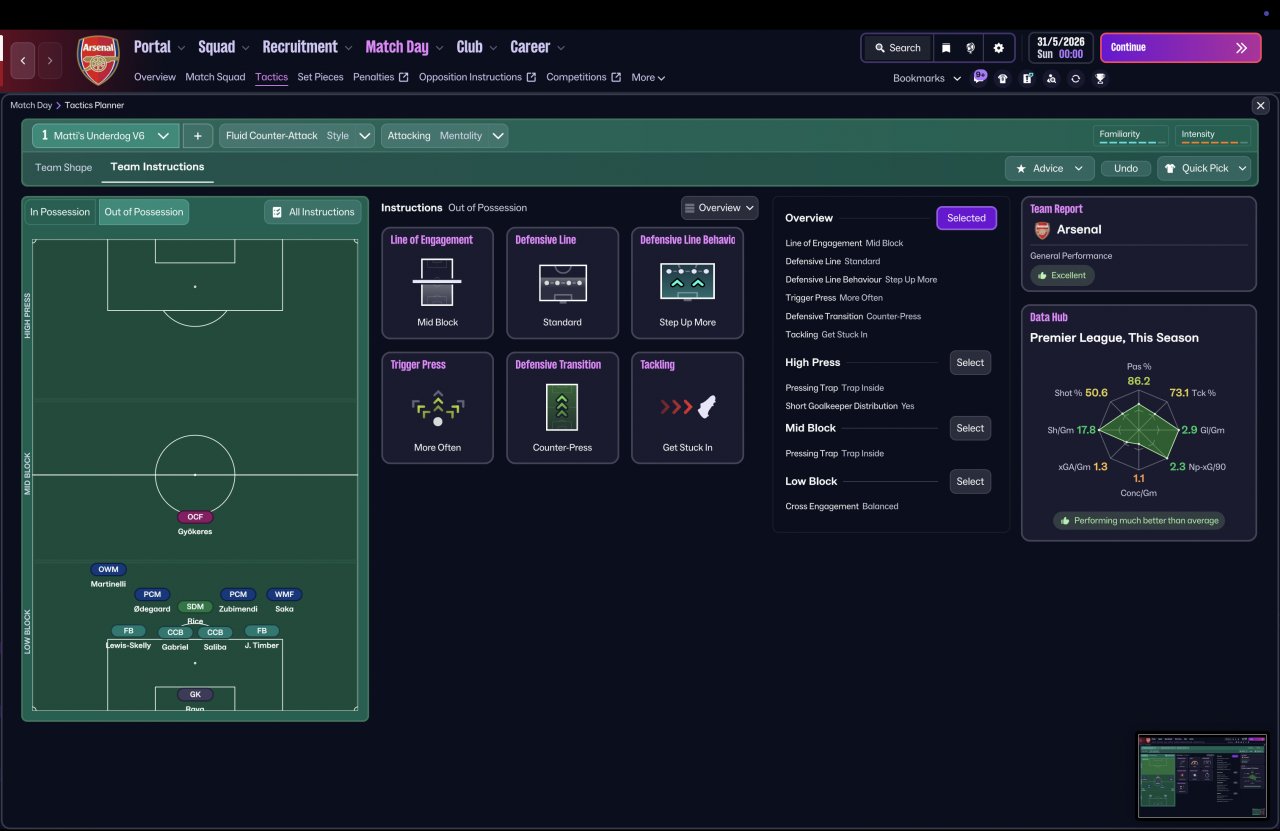
Task: Open the Tackling instruction card
Action: click(688, 408)
